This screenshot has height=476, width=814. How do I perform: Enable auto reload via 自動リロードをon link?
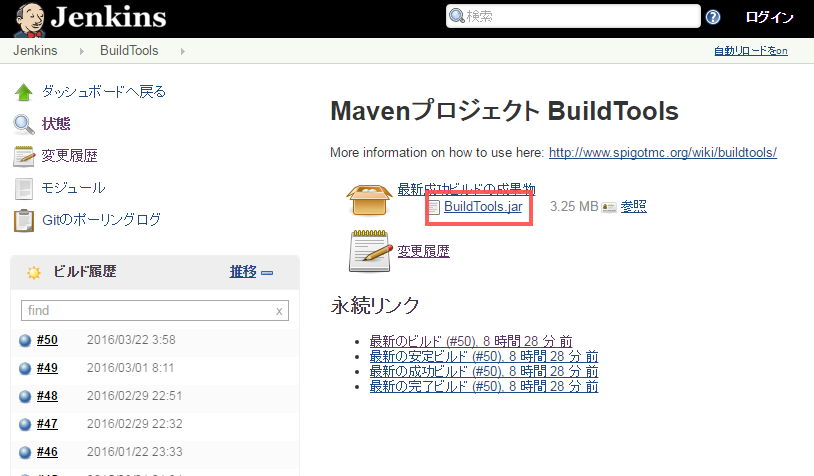pos(751,51)
